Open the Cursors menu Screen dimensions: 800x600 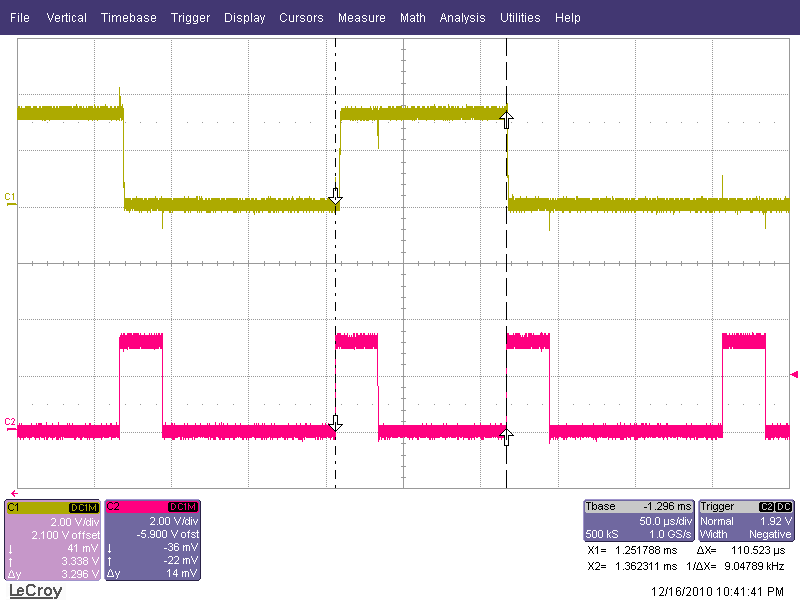pyautogui.click(x=301, y=18)
